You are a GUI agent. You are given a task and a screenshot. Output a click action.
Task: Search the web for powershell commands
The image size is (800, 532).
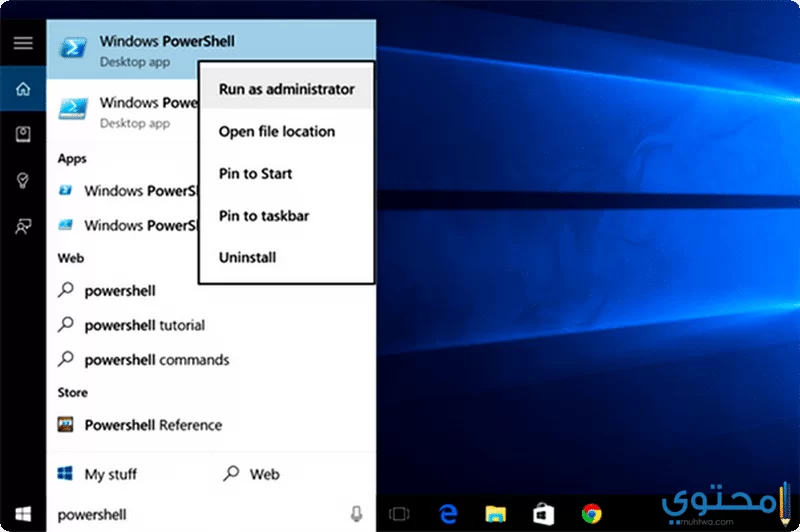tap(211, 360)
